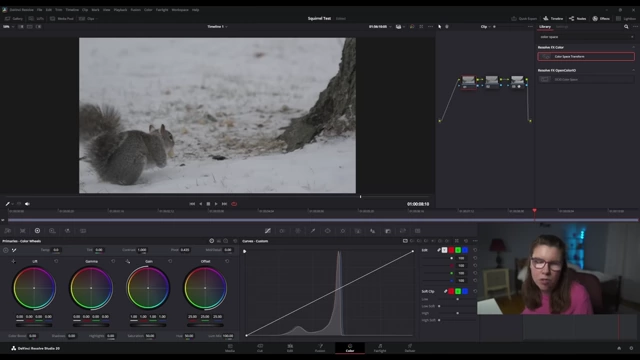Screen dimensions: 640x360
Task: Open the Clips filter dropdown arrow
Action: pos(97,18)
